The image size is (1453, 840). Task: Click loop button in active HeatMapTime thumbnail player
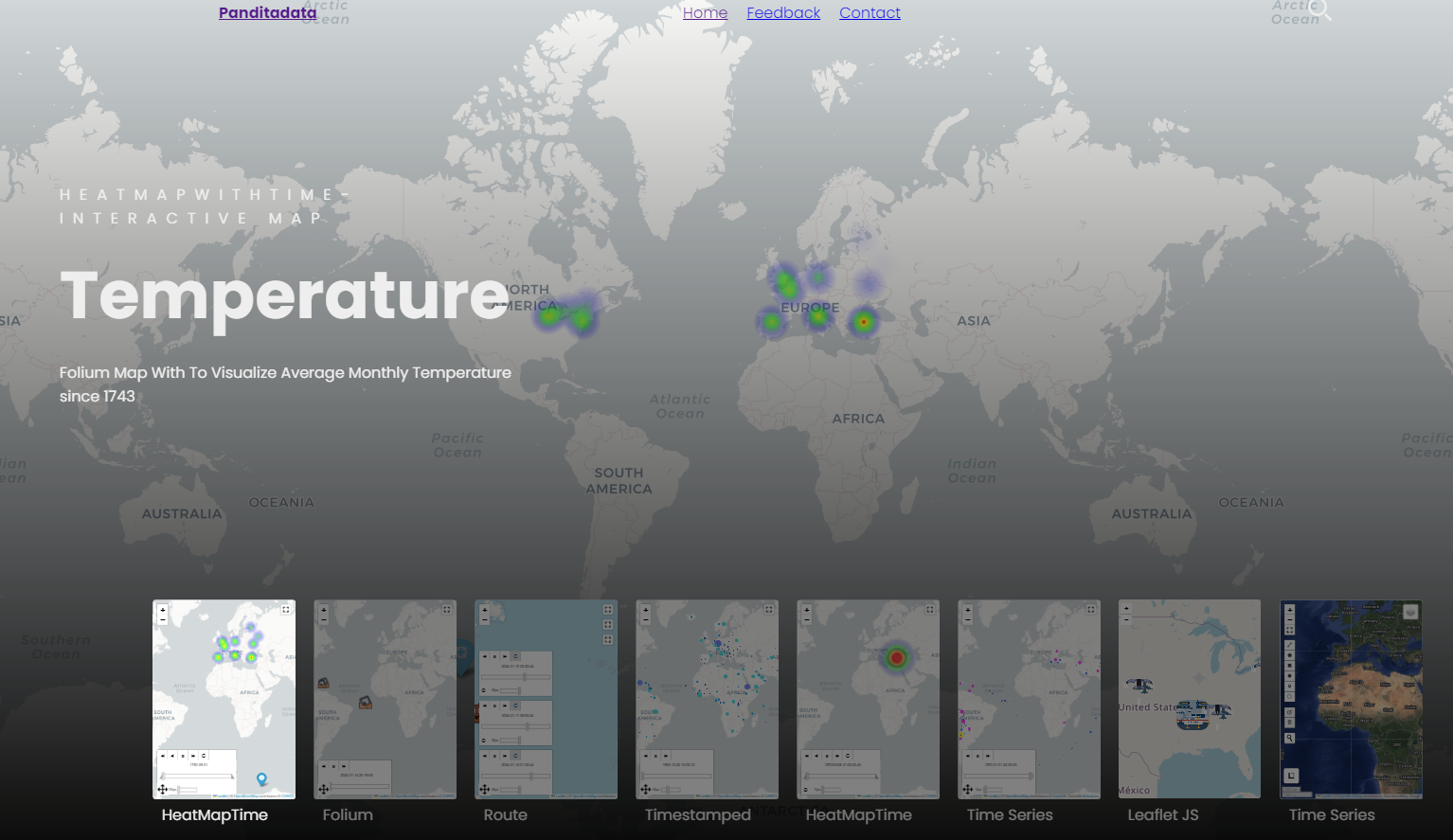tap(204, 756)
